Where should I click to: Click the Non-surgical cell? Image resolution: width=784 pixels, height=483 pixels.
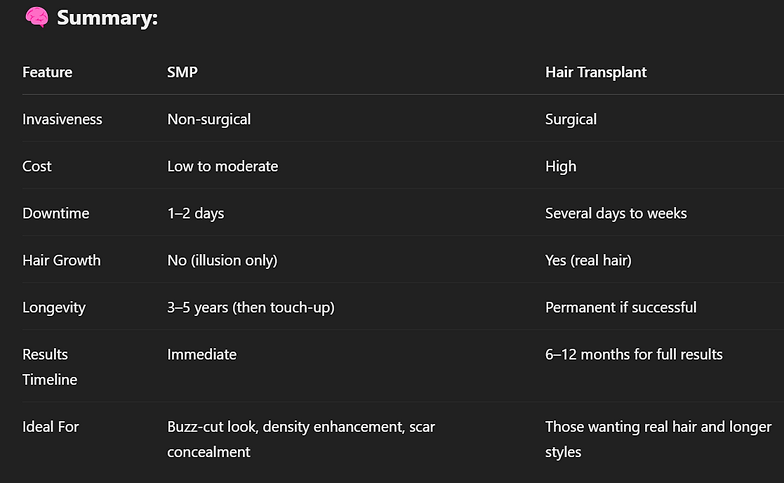click(209, 120)
